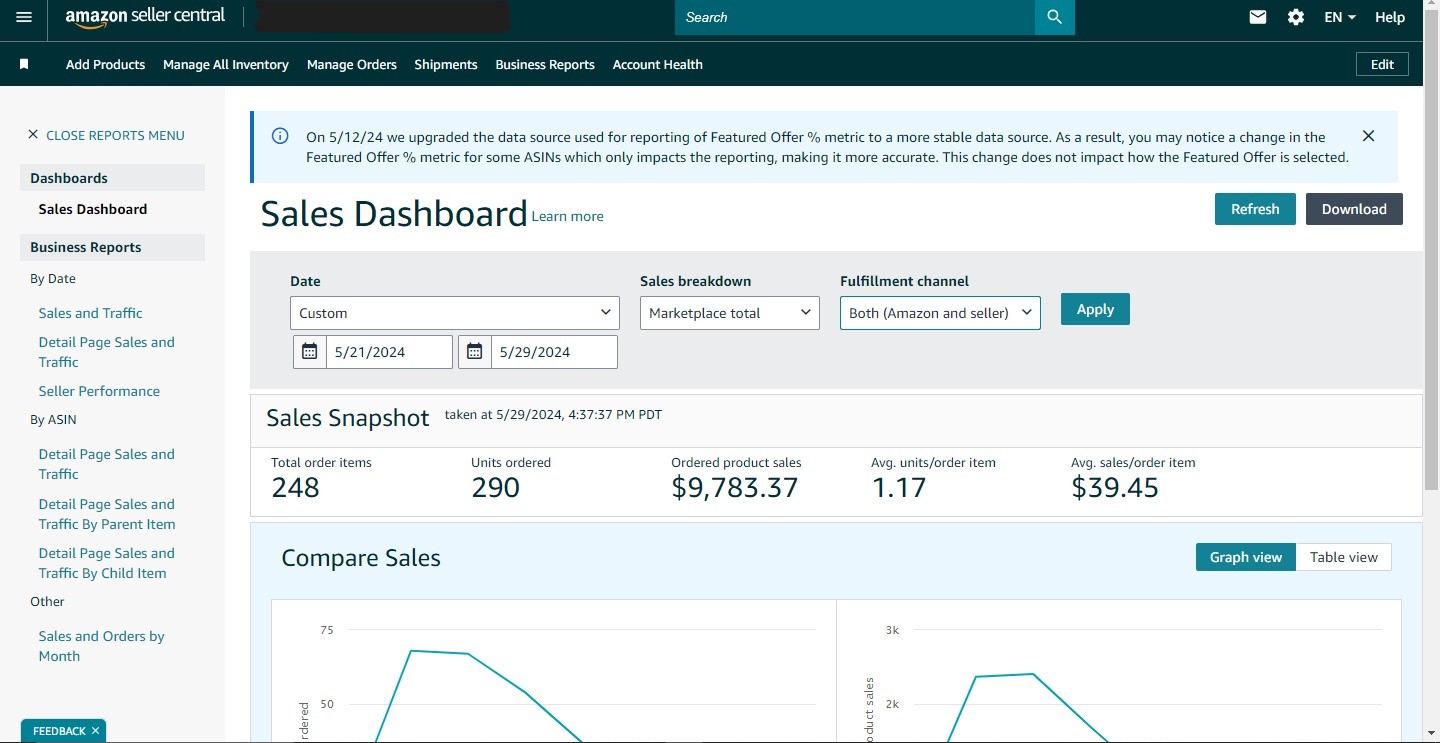Open By ASIN Detail Page Sales and Traffic
Screen dimensions: 1440x743
106,464
